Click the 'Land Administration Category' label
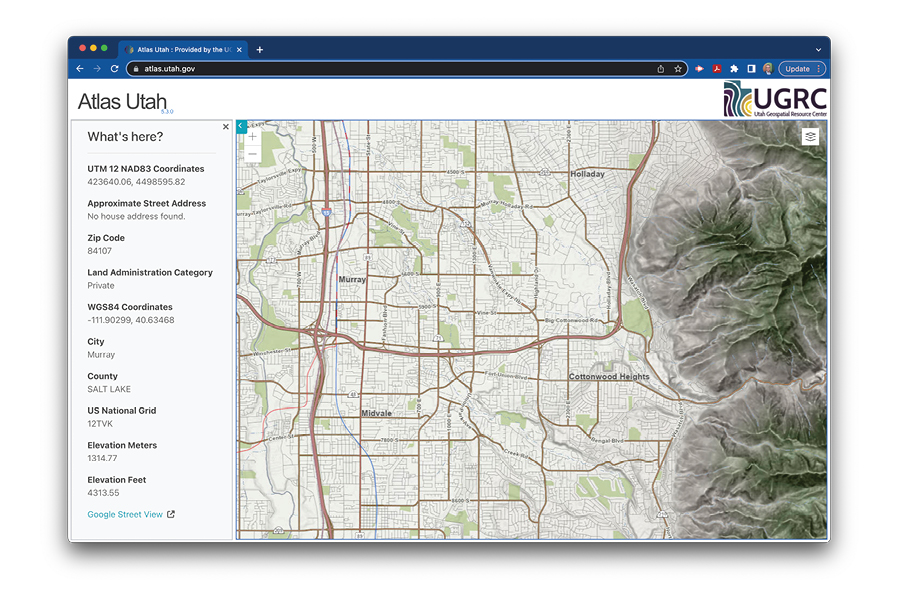This screenshot has height=600, width=900. coord(150,272)
